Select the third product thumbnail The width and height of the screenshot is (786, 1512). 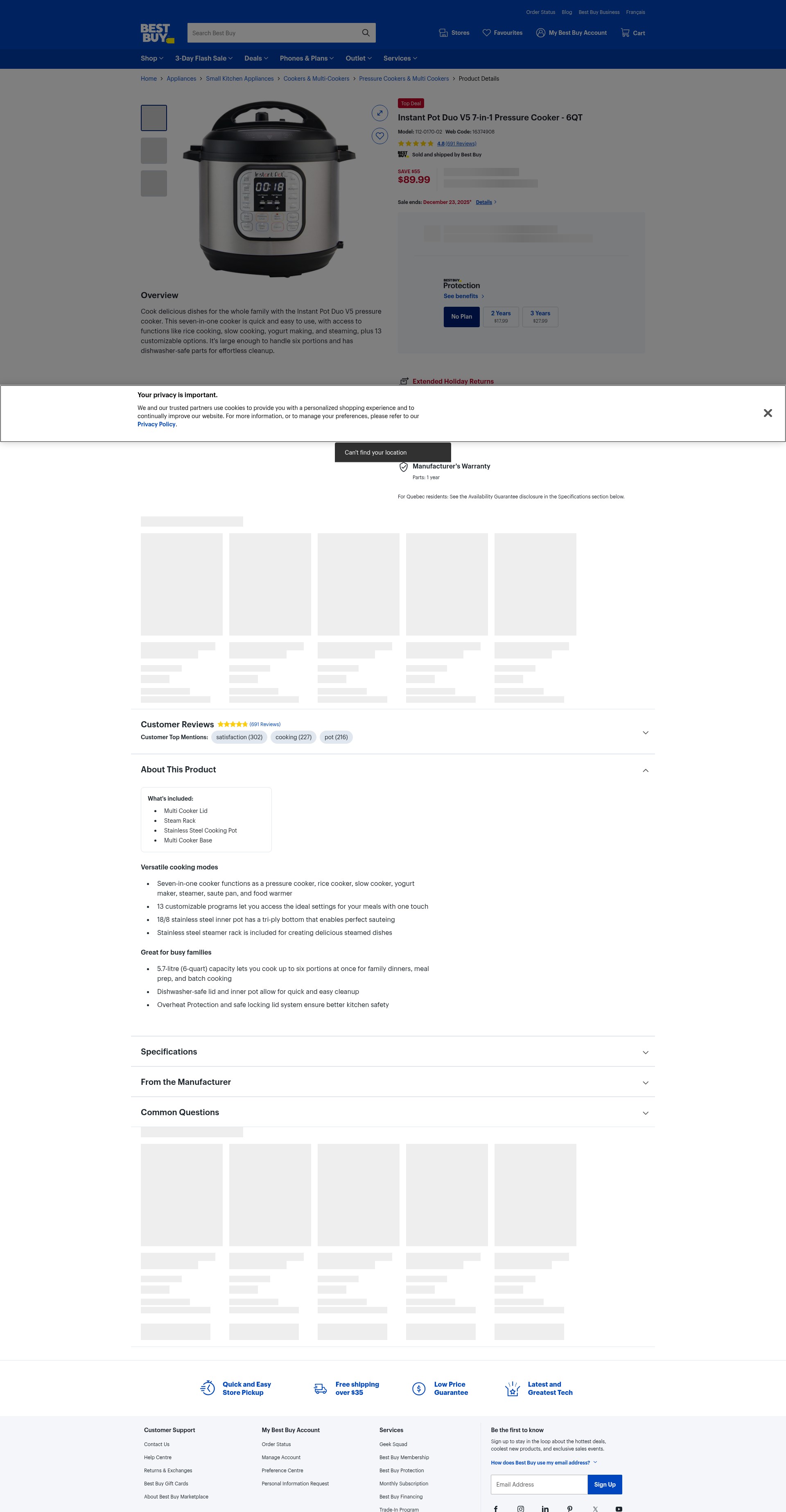point(154,184)
